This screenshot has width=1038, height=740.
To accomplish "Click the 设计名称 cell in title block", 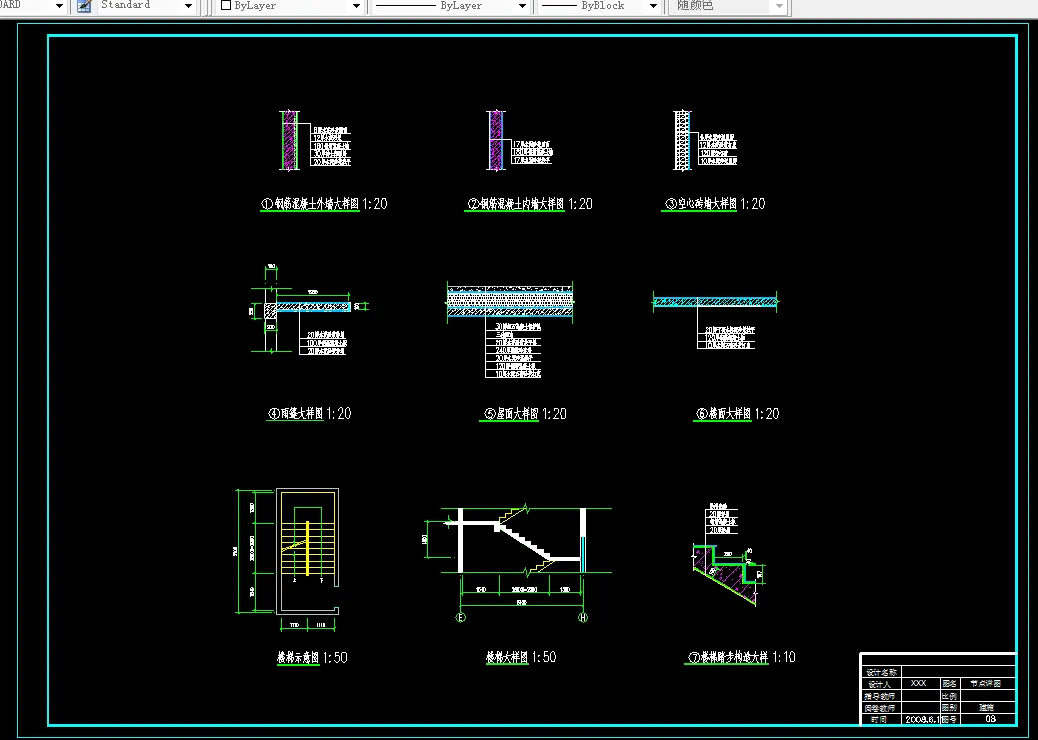I will point(881,672).
